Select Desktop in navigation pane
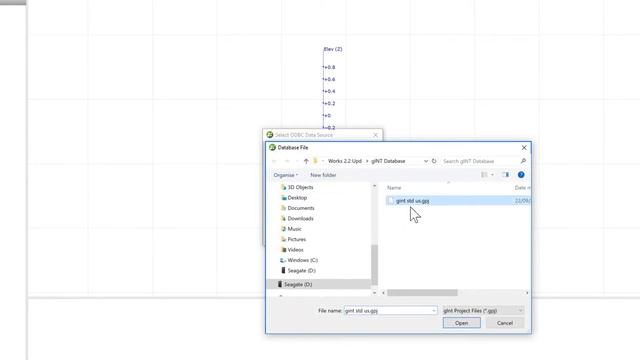Screen dimensions: 640x360 (x=294, y=198)
